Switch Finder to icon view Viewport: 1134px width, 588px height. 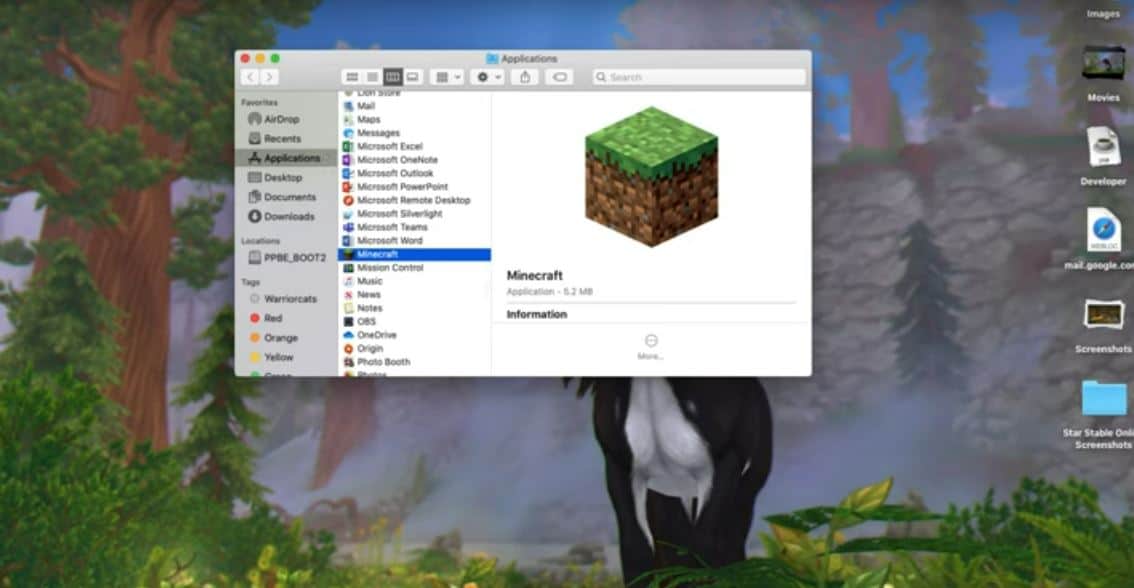(352, 77)
